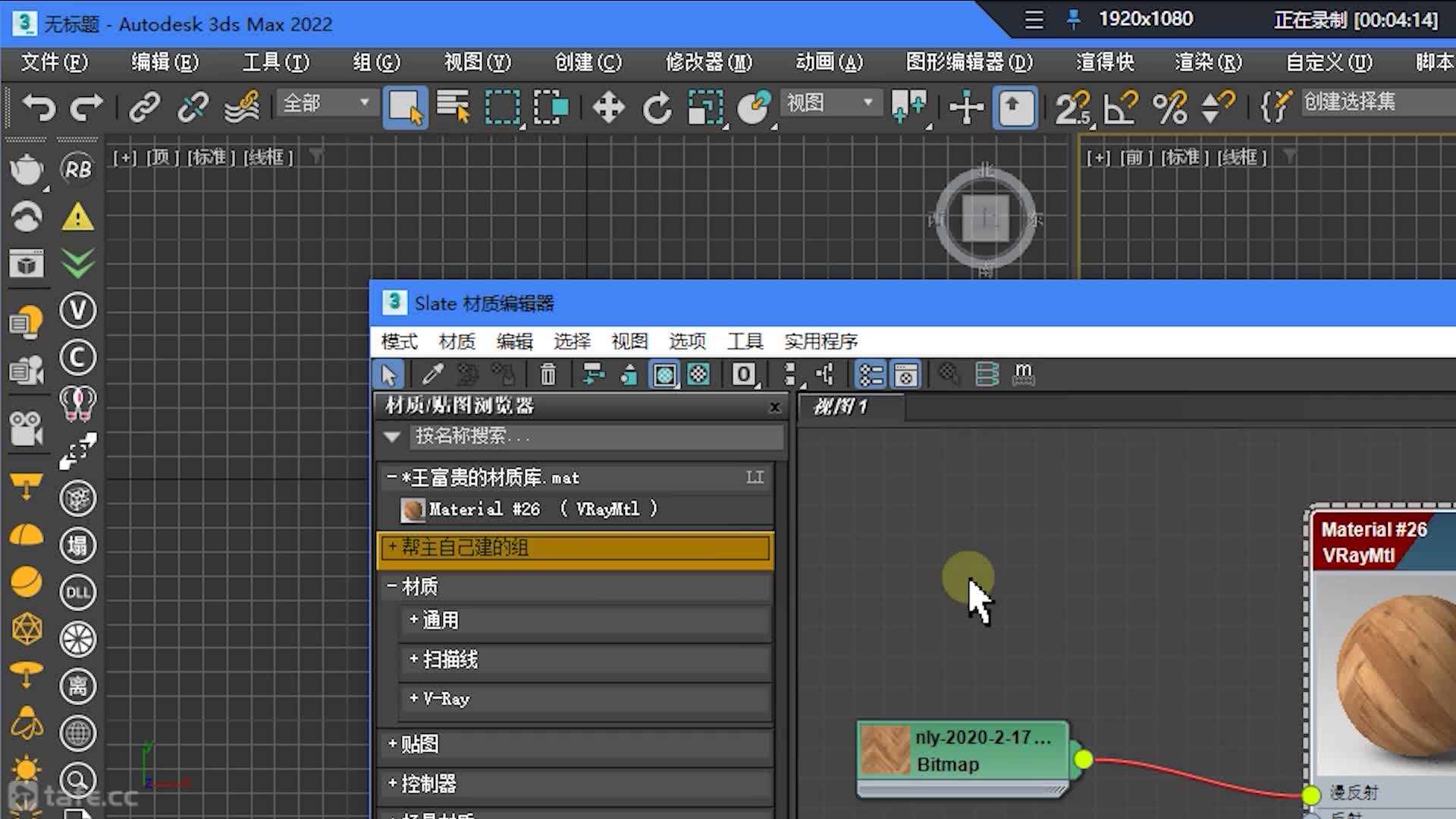Toggle Material/Map Browser panel button

[871, 374]
